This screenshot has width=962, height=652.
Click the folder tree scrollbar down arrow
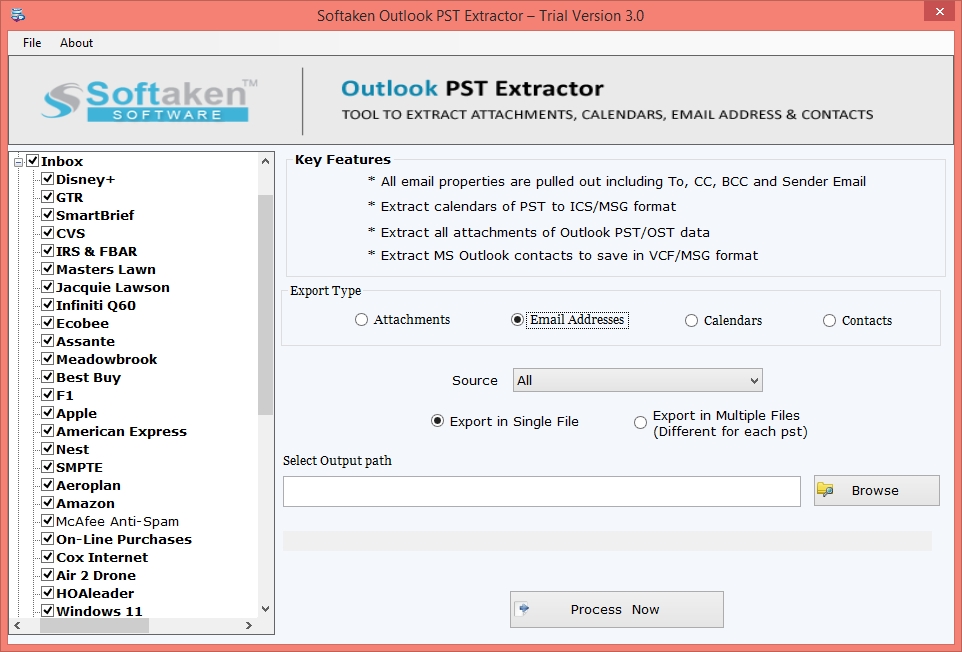point(265,609)
